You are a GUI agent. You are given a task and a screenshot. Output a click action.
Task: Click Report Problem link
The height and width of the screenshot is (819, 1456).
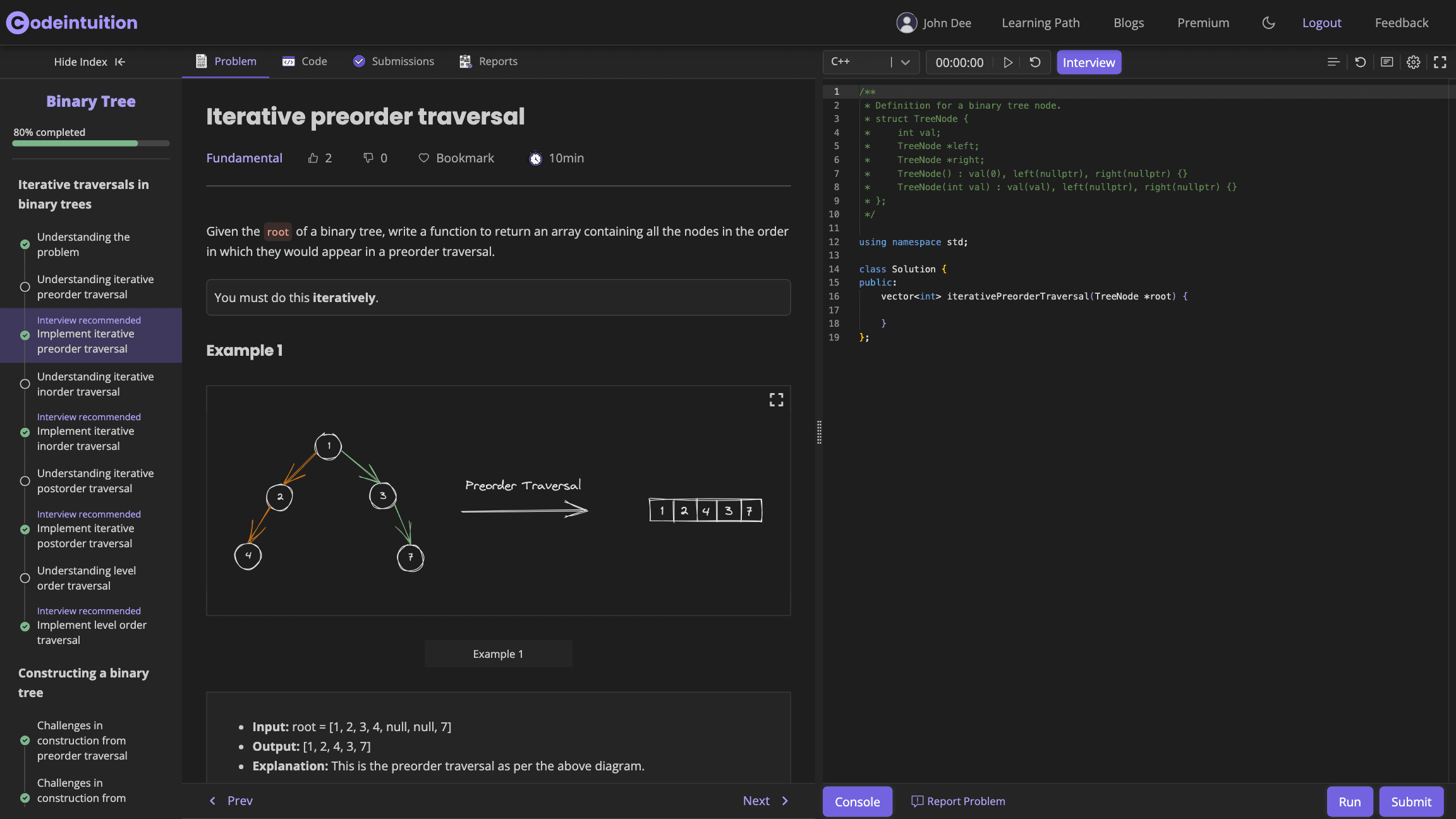coord(958,801)
